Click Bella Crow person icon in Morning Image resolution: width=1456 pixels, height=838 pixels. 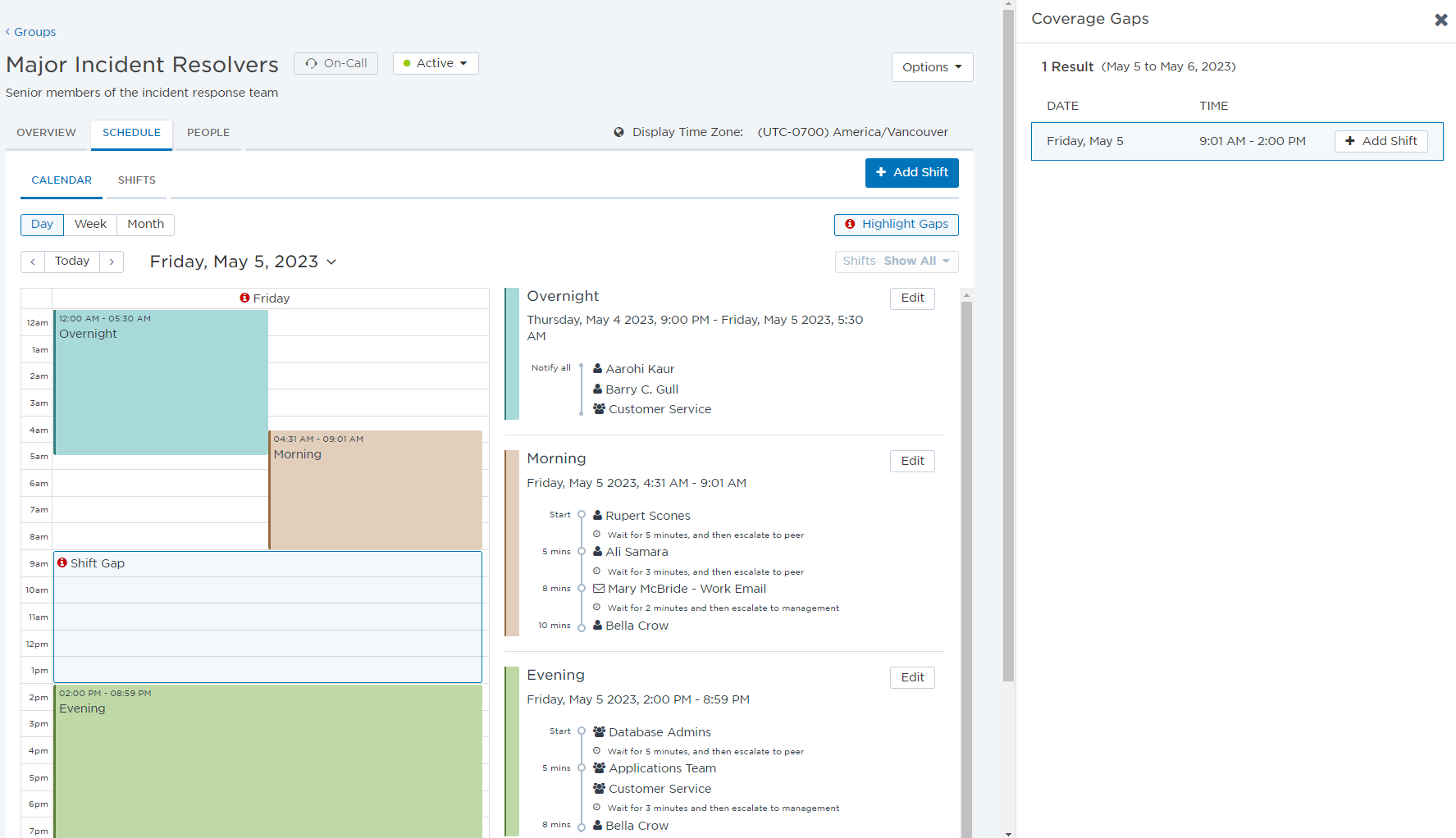598,626
